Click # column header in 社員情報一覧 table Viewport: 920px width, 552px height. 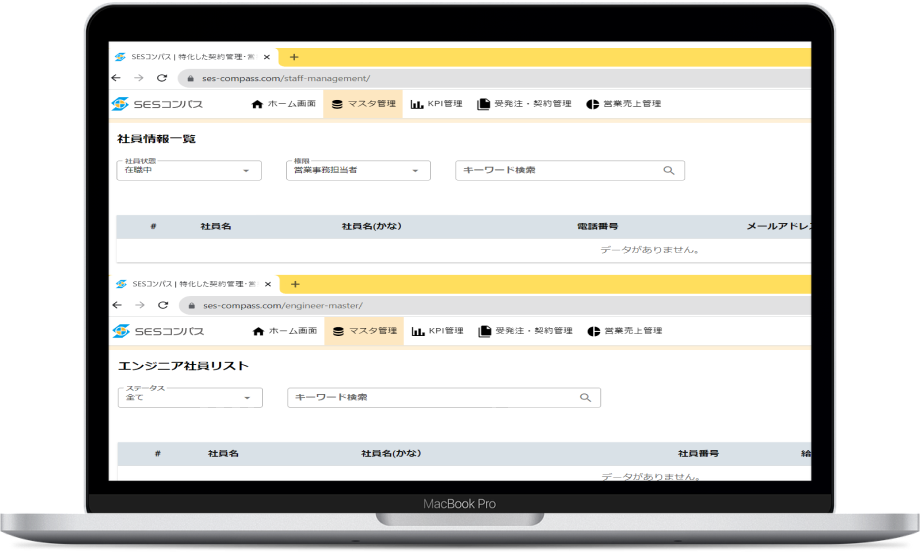click(153, 226)
